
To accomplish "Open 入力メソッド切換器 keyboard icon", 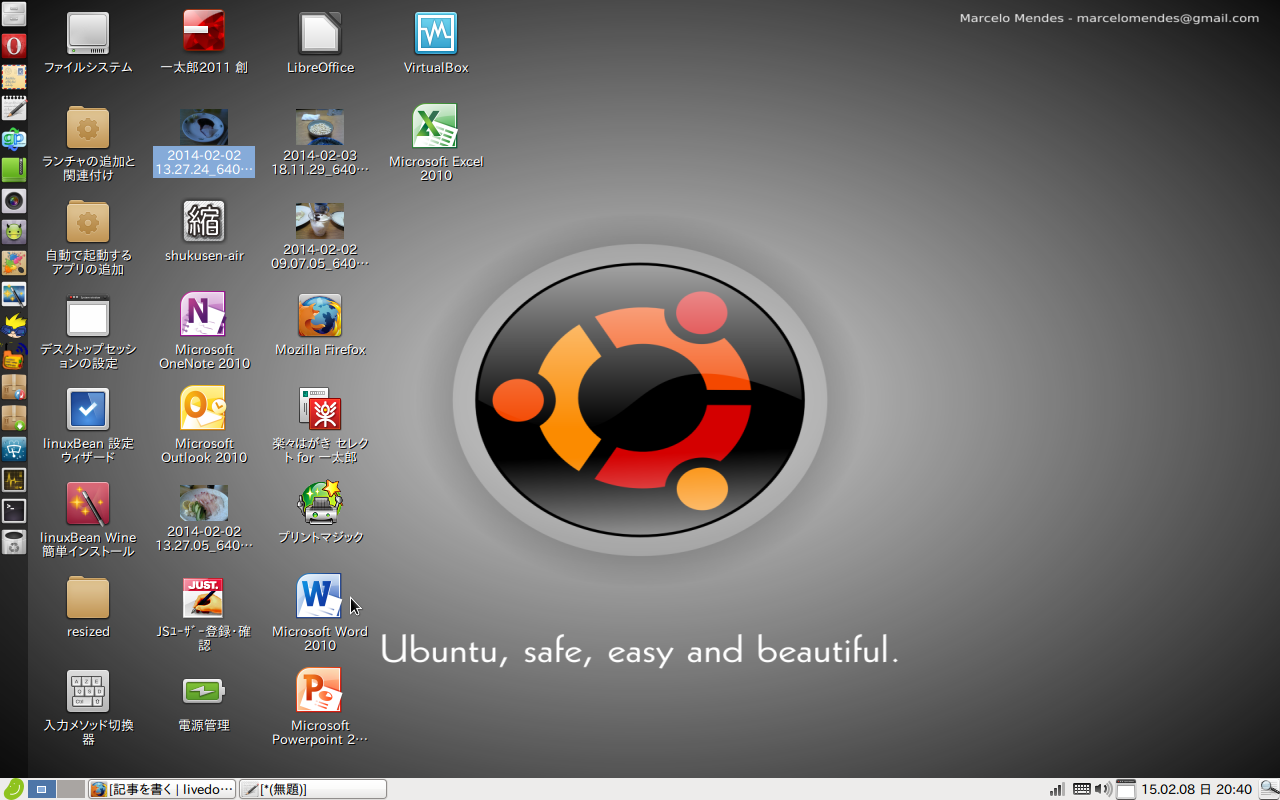I will coord(88,692).
